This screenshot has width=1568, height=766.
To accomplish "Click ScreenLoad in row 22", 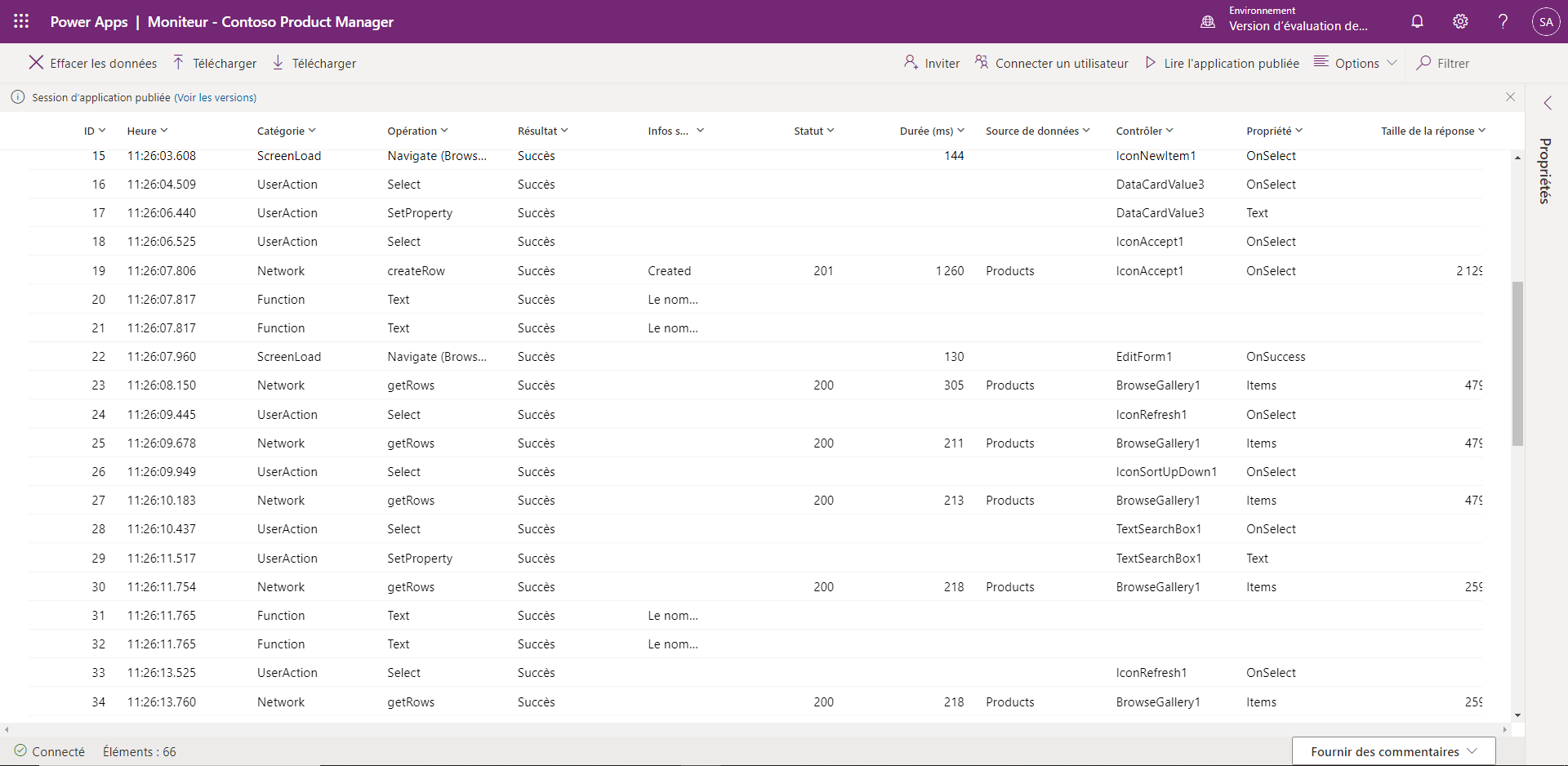I will coord(289,357).
